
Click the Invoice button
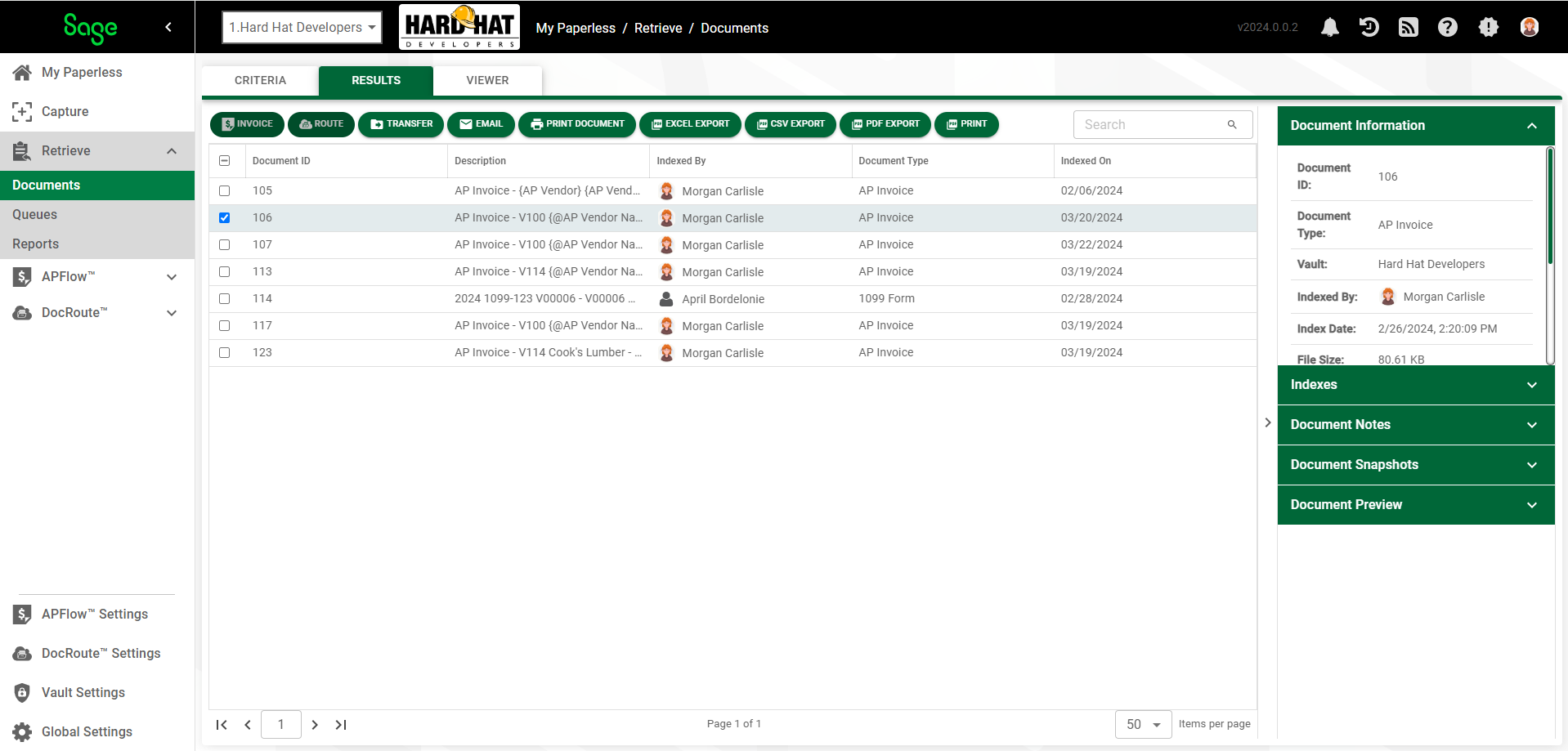pyautogui.click(x=247, y=124)
